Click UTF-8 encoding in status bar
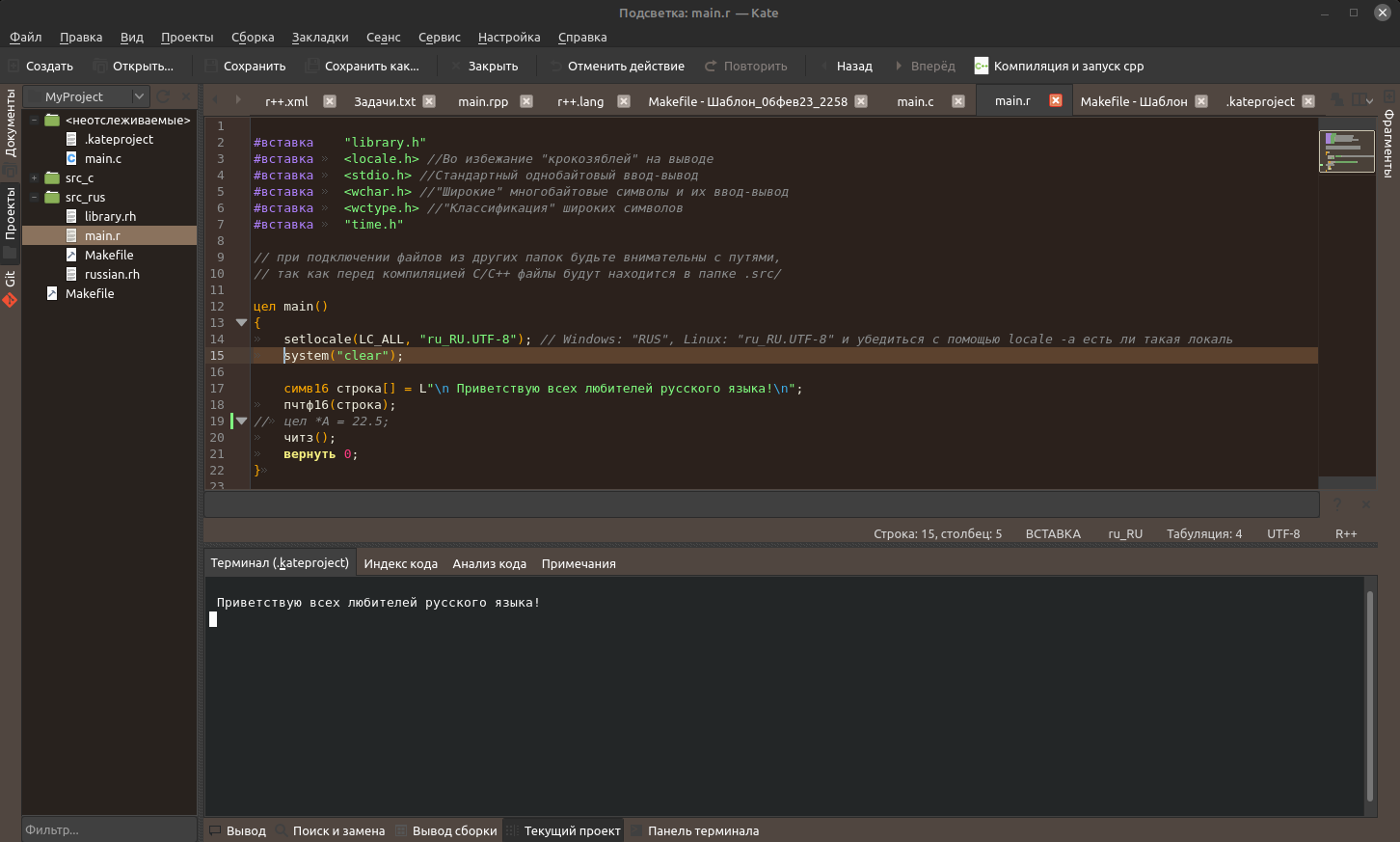 [1282, 533]
